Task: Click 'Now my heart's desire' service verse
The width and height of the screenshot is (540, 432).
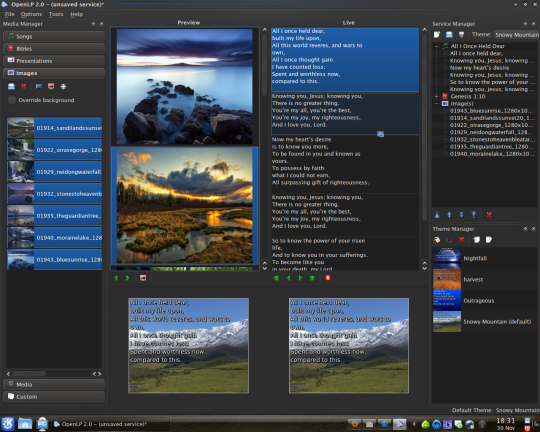Action: coord(479,68)
